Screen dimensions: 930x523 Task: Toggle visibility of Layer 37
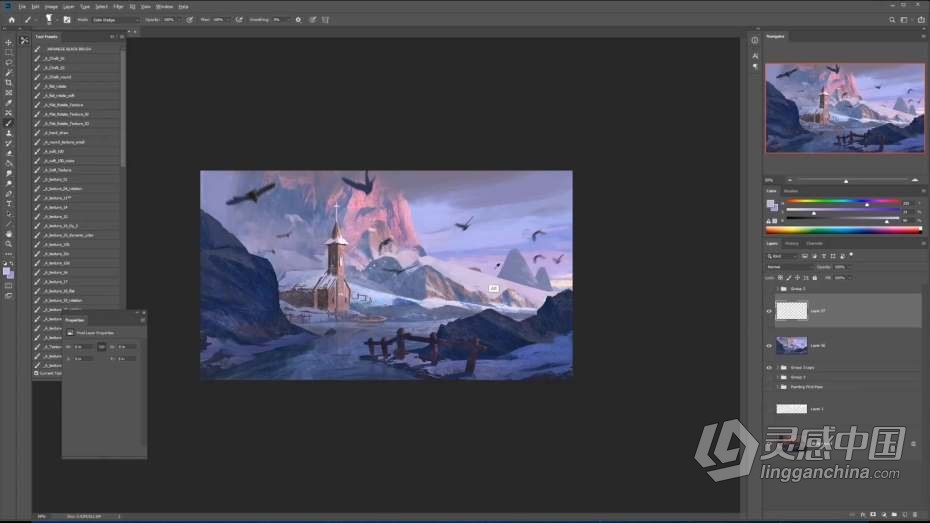click(x=769, y=311)
